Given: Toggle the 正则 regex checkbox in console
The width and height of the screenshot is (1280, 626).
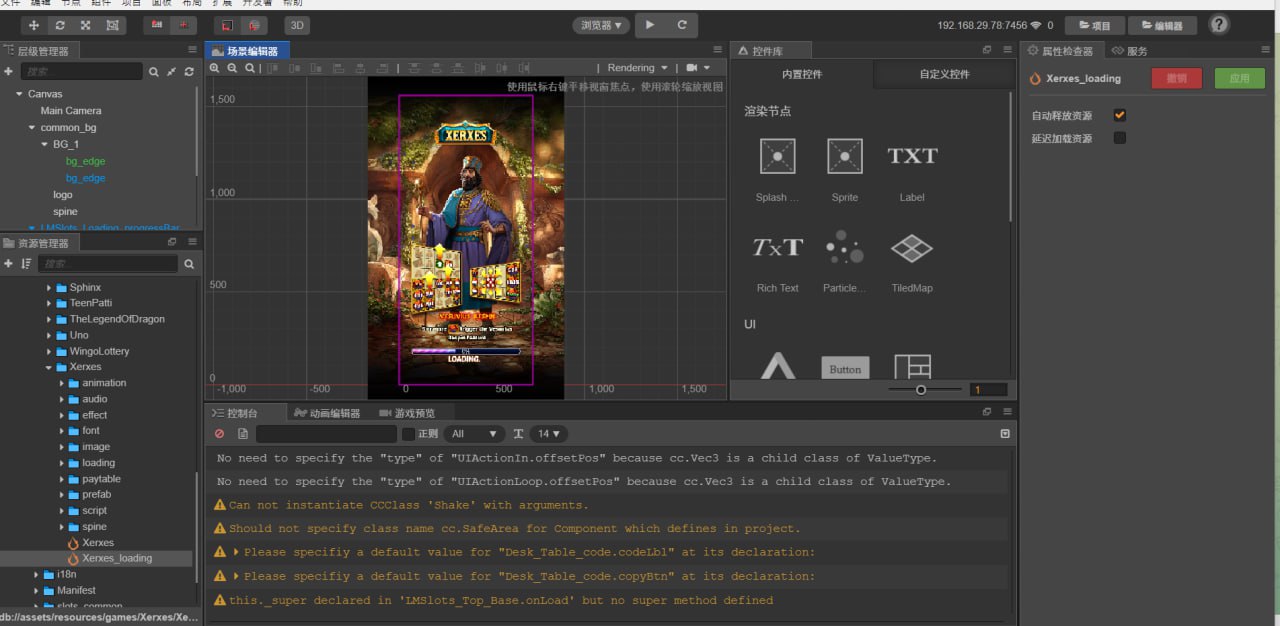Looking at the screenshot, I should (x=408, y=434).
